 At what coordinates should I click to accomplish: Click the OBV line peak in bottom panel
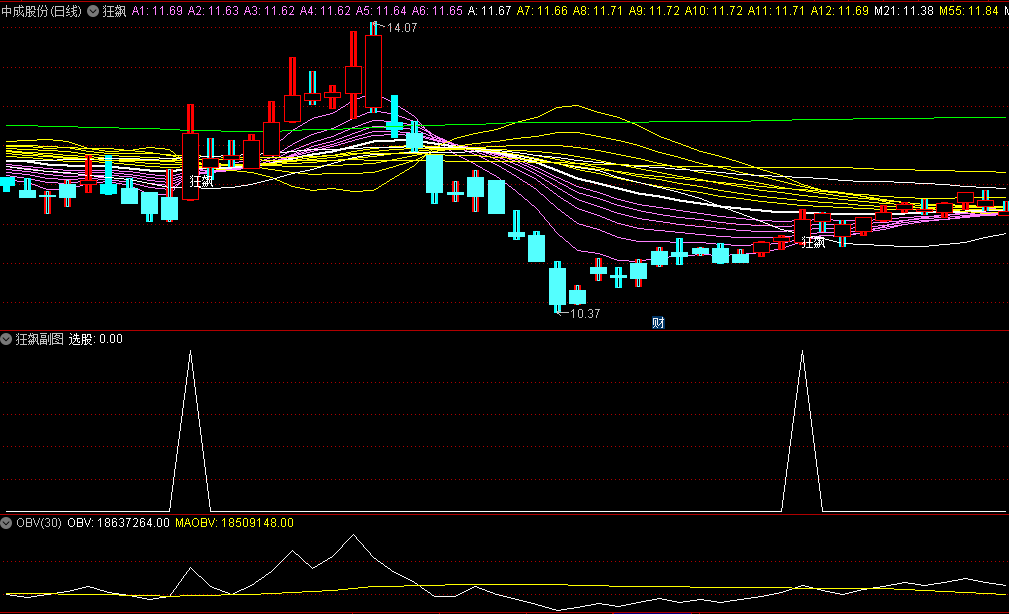[x=353, y=535]
